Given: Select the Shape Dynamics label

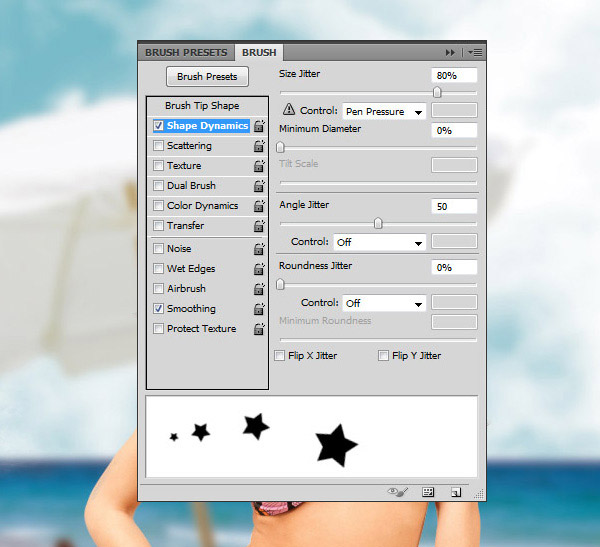Looking at the screenshot, I should [207, 126].
